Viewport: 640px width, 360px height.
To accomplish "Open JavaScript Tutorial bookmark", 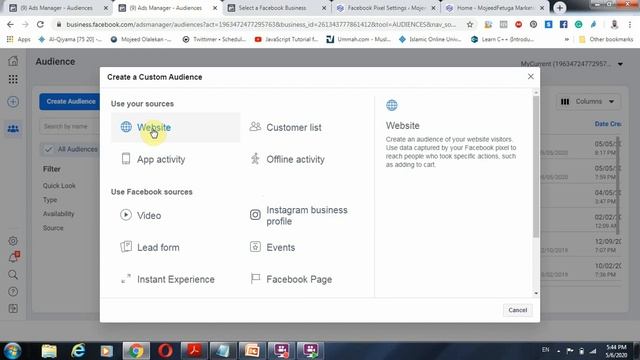I will pyautogui.click(x=287, y=39).
